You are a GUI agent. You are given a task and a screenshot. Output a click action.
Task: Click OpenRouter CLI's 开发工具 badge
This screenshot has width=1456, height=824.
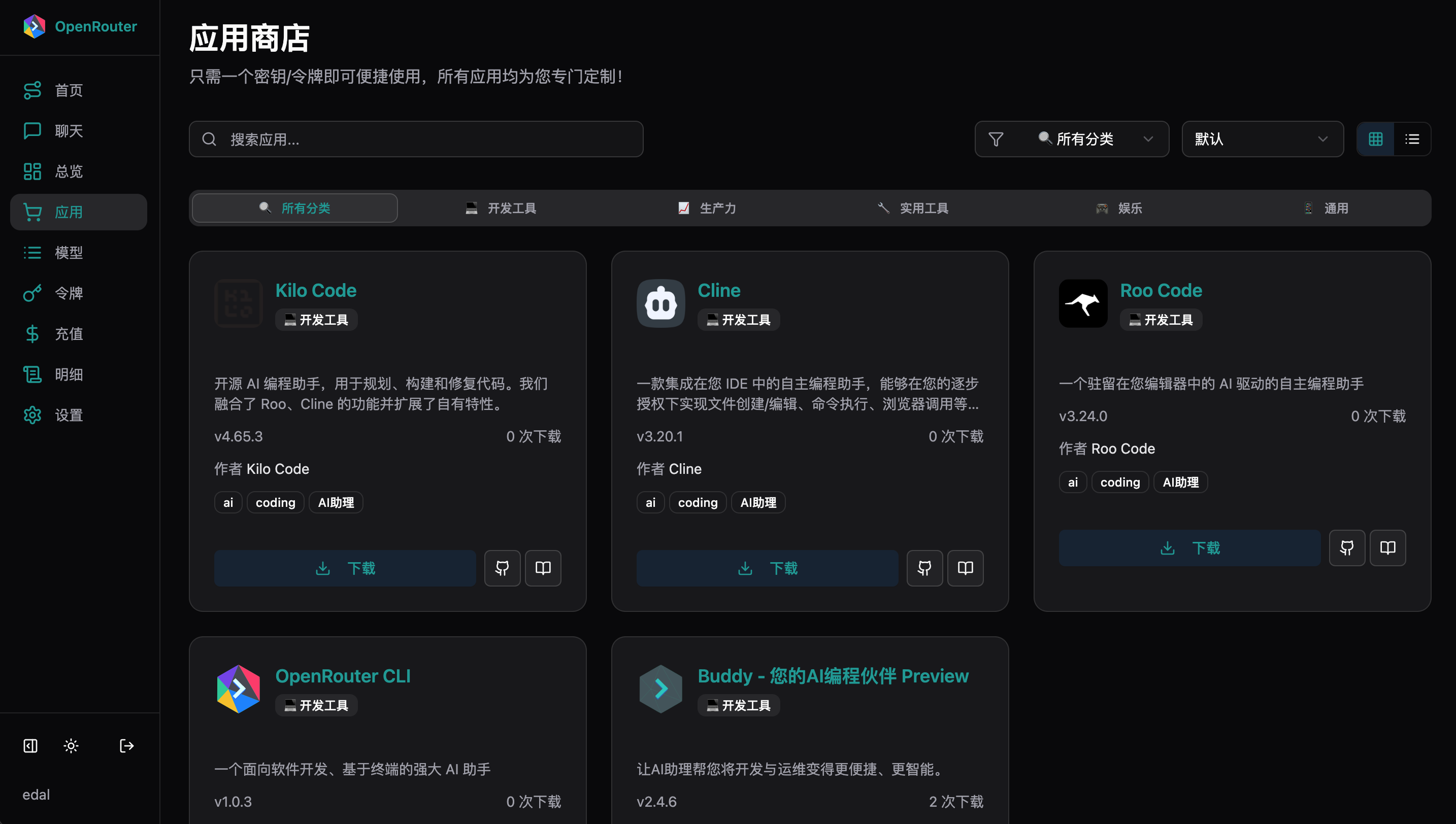click(x=316, y=705)
